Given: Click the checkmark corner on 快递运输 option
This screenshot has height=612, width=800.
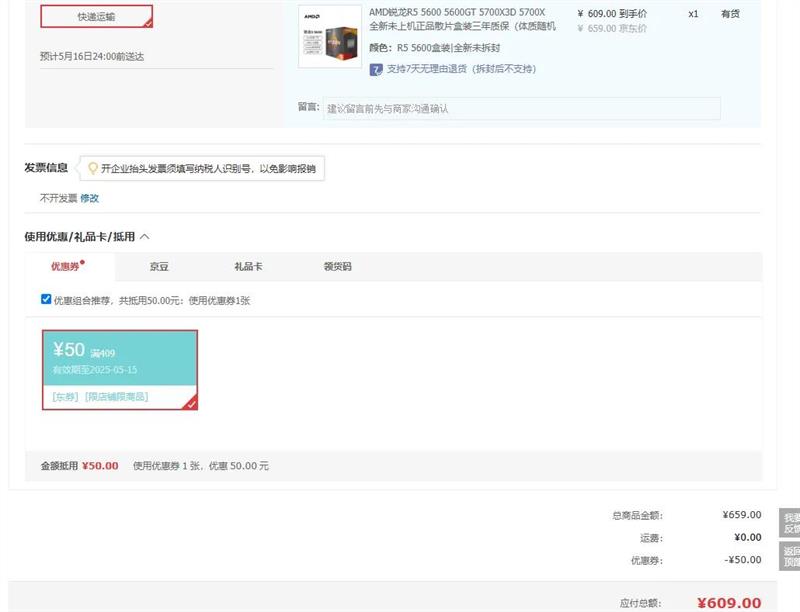Looking at the screenshot, I should pyautogui.click(x=148, y=22).
